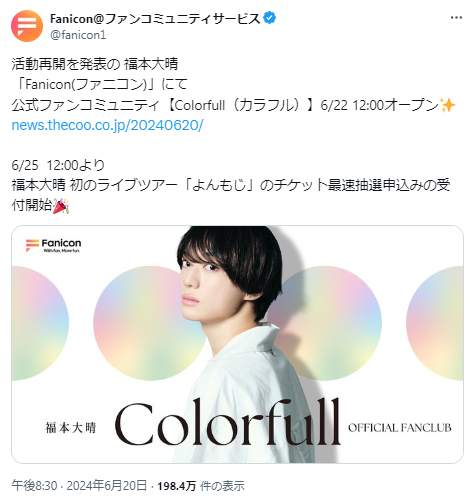The image size is (473, 504).
Task: Click the Fanicon orange profile avatar
Action: click(27, 26)
